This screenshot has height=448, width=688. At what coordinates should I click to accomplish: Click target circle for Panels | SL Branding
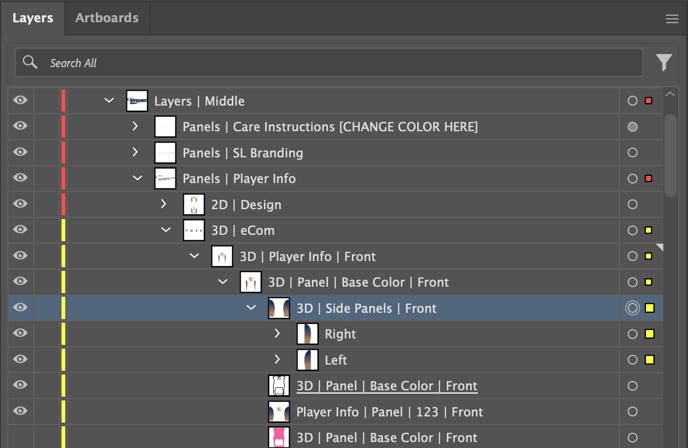click(632, 153)
